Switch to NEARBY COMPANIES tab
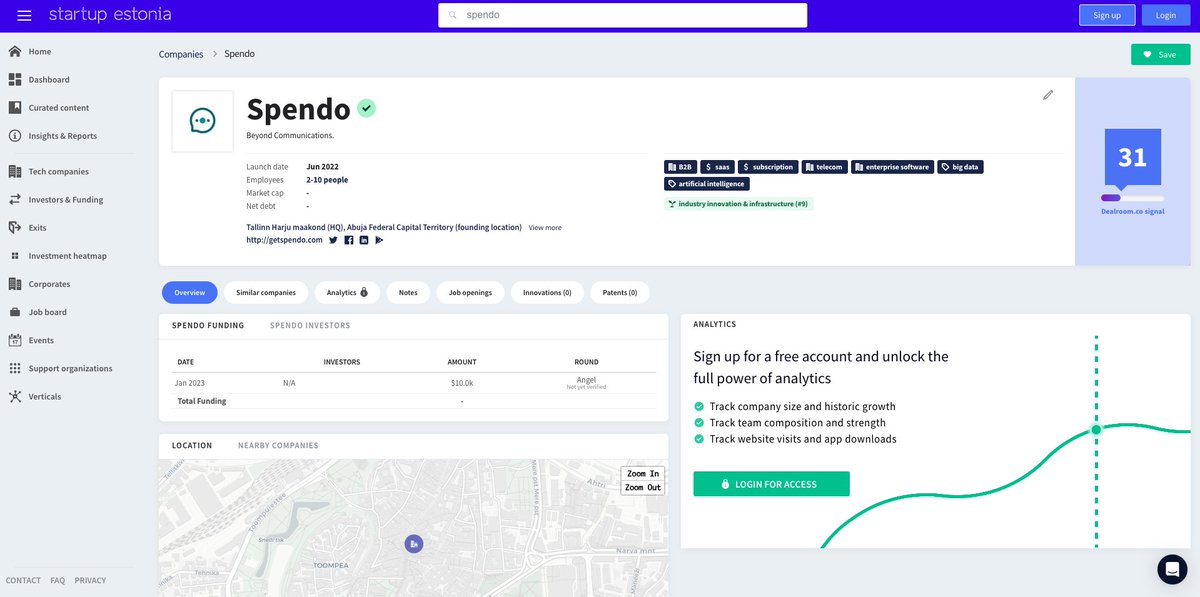 (x=278, y=445)
